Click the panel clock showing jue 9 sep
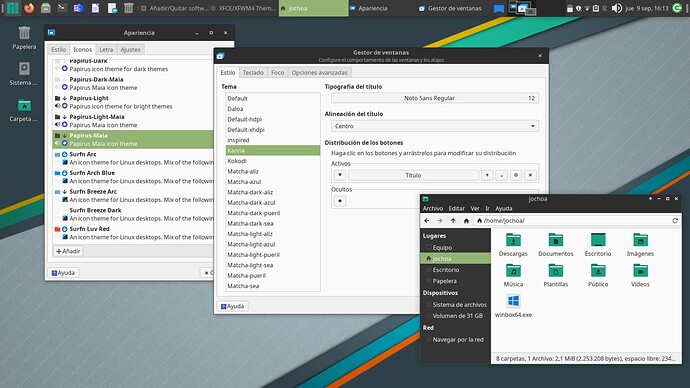Viewport: 690px width, 388px height. point(646,8)
